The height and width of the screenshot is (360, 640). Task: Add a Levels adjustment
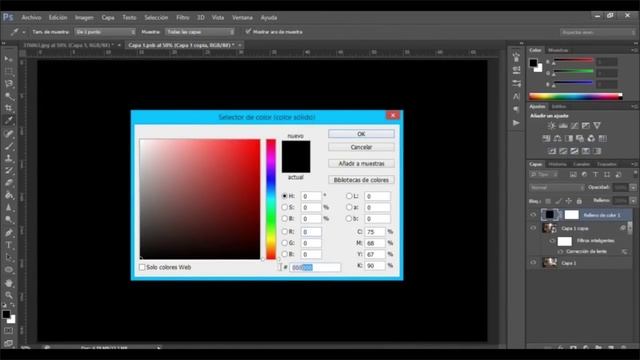click(x=563, y=126)
